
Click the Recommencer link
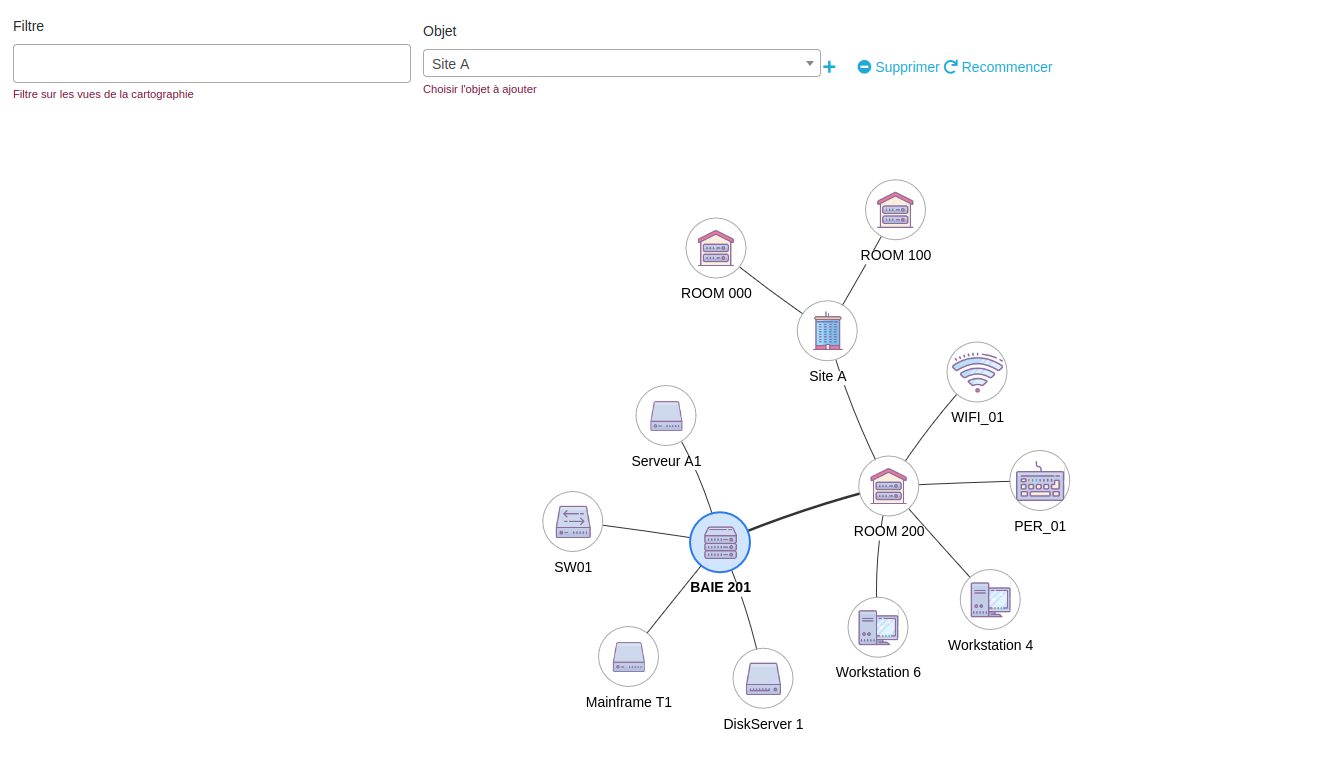(998, 67)
